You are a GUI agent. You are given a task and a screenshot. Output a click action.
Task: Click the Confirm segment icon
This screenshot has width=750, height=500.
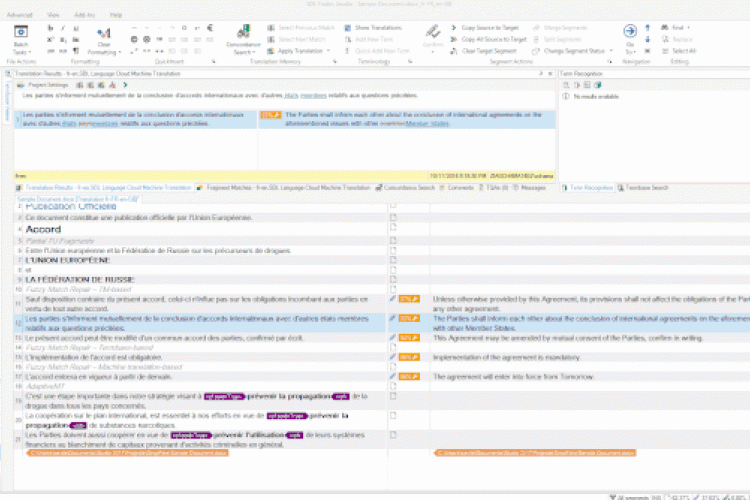point(433,34)
